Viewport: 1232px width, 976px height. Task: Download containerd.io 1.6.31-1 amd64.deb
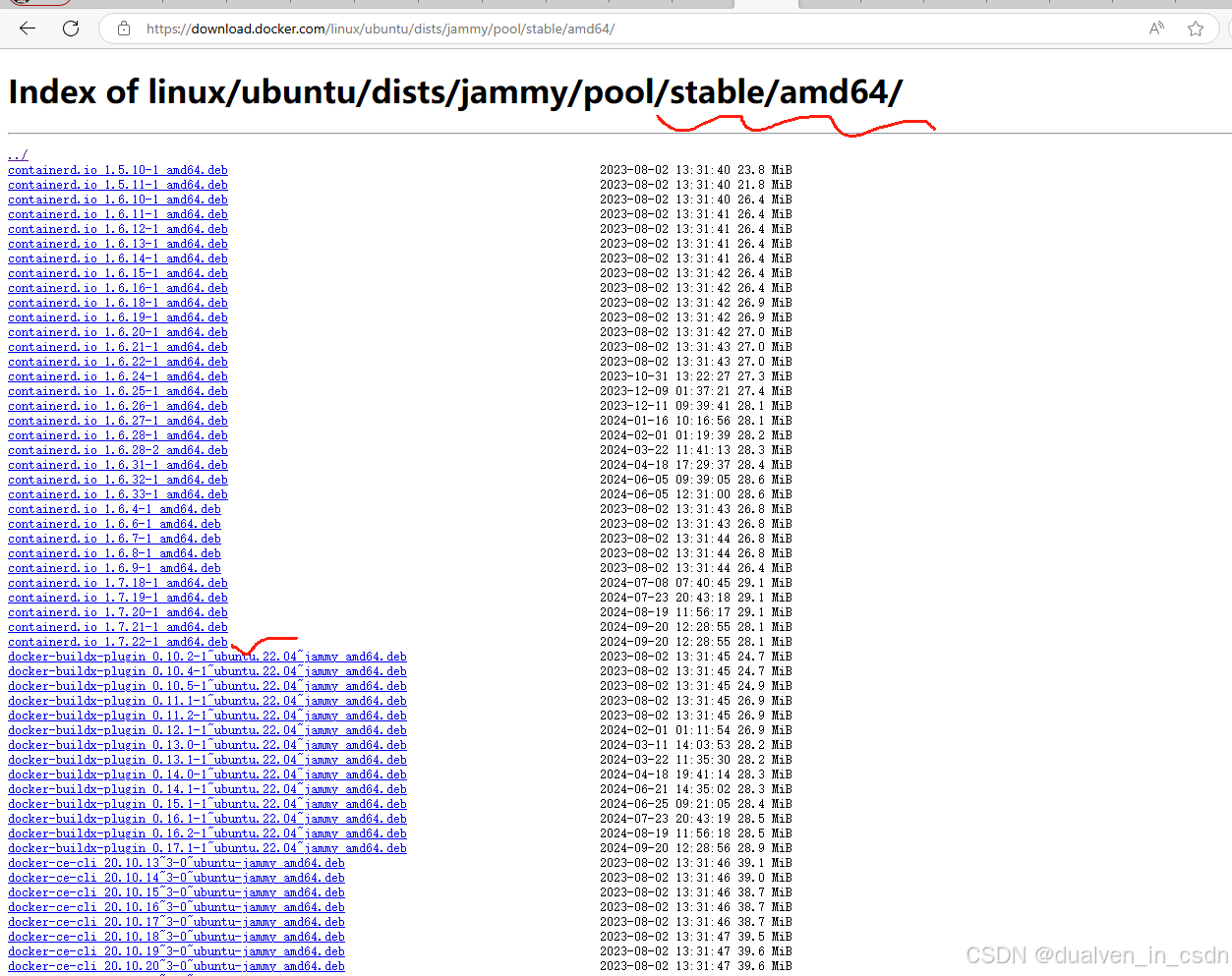(118, 465)
